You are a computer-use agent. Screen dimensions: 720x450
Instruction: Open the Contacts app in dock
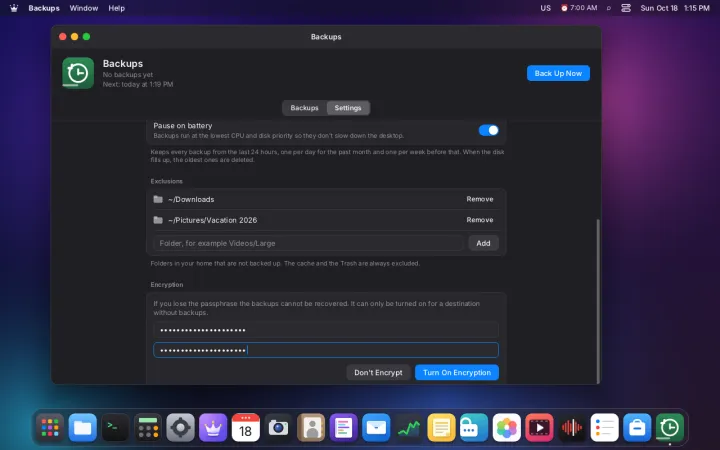click(x=311, y=428)
